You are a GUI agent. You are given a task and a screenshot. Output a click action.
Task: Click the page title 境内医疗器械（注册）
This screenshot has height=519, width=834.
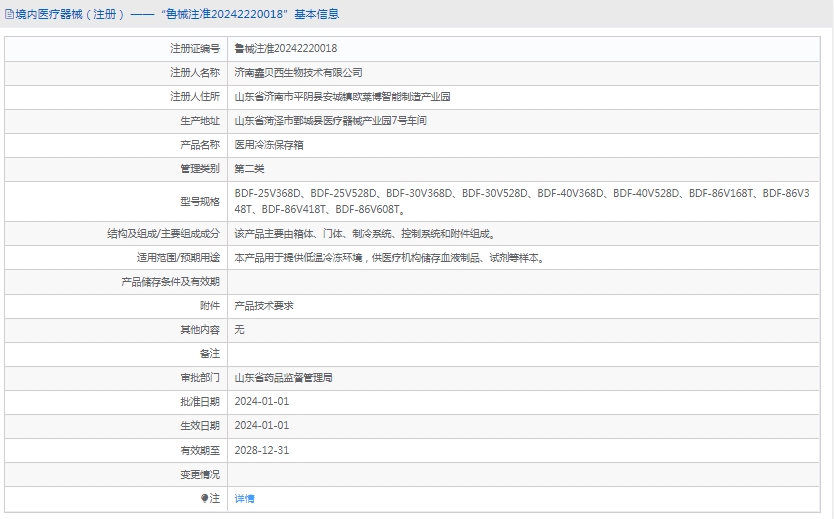67,14
